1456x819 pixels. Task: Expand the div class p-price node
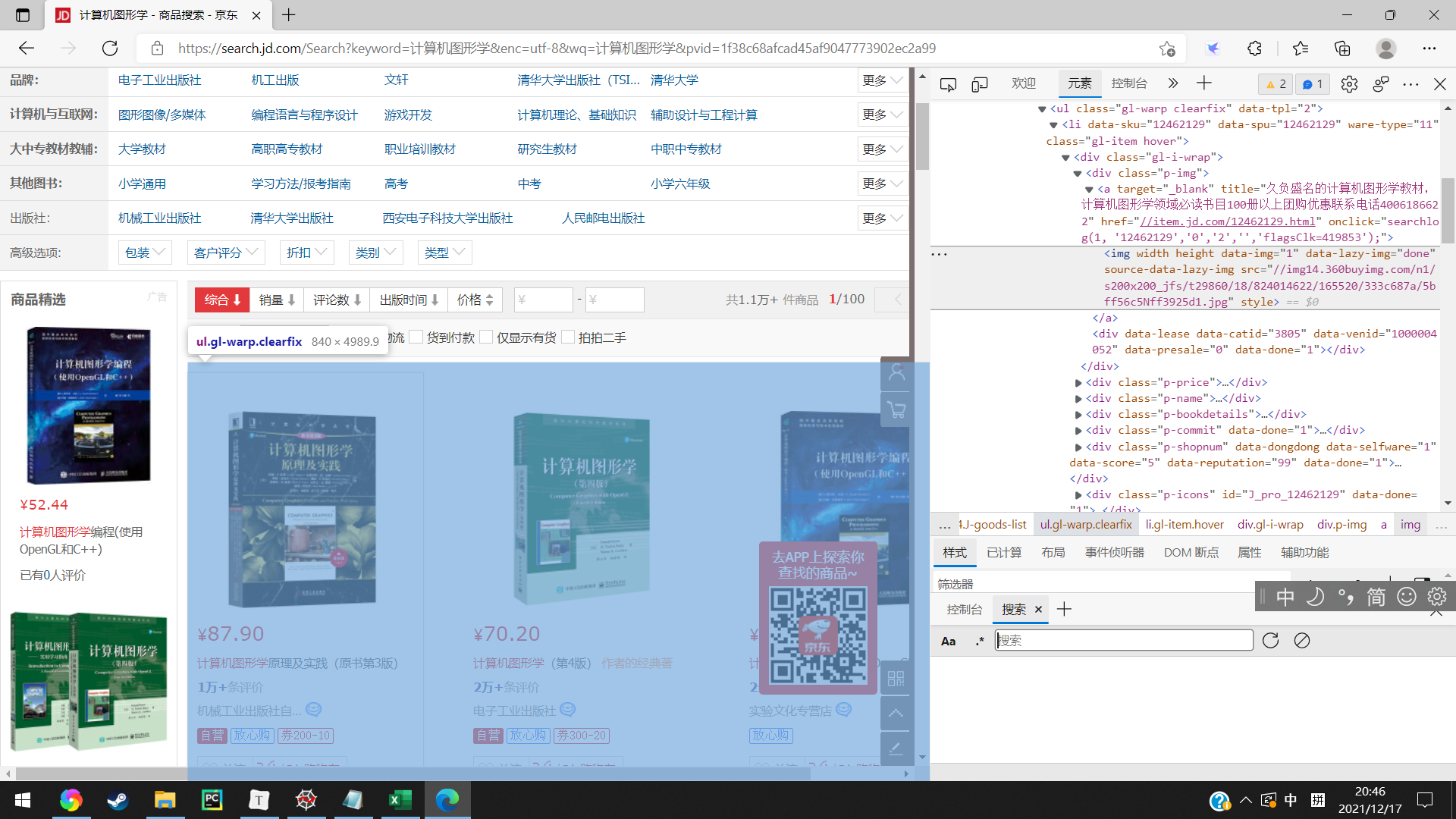1078,383
